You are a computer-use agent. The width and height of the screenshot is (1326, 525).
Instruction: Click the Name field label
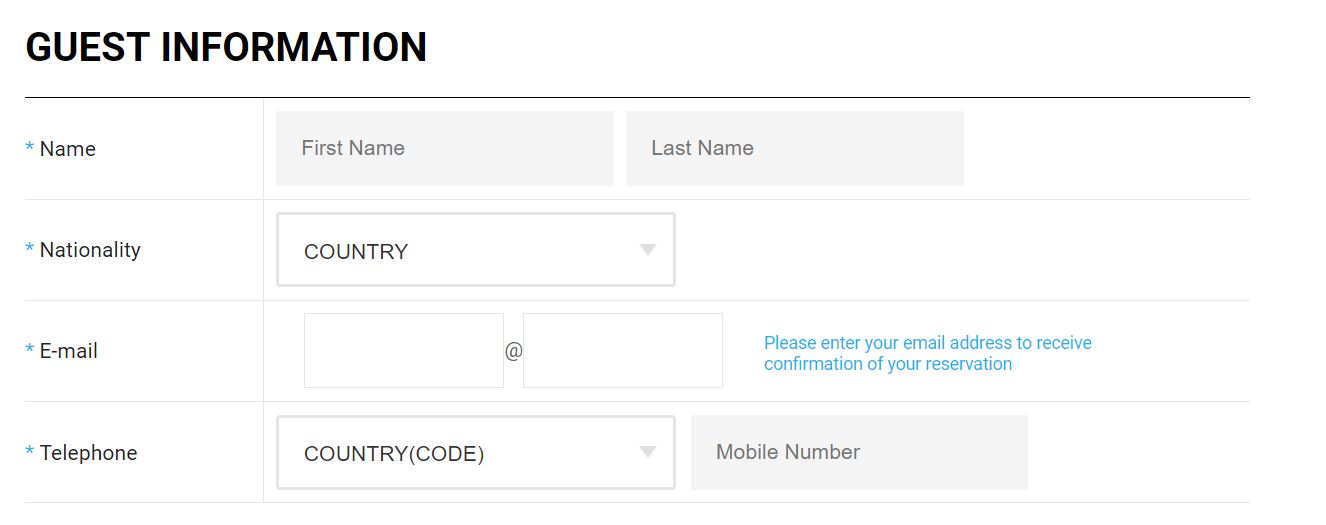68,149
